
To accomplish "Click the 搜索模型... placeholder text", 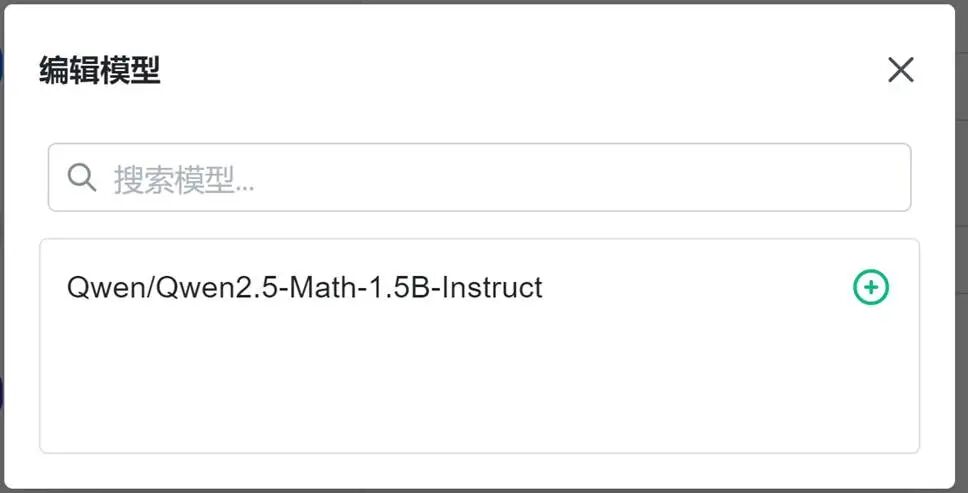I will pyautogui.click(x=184, y=179).
